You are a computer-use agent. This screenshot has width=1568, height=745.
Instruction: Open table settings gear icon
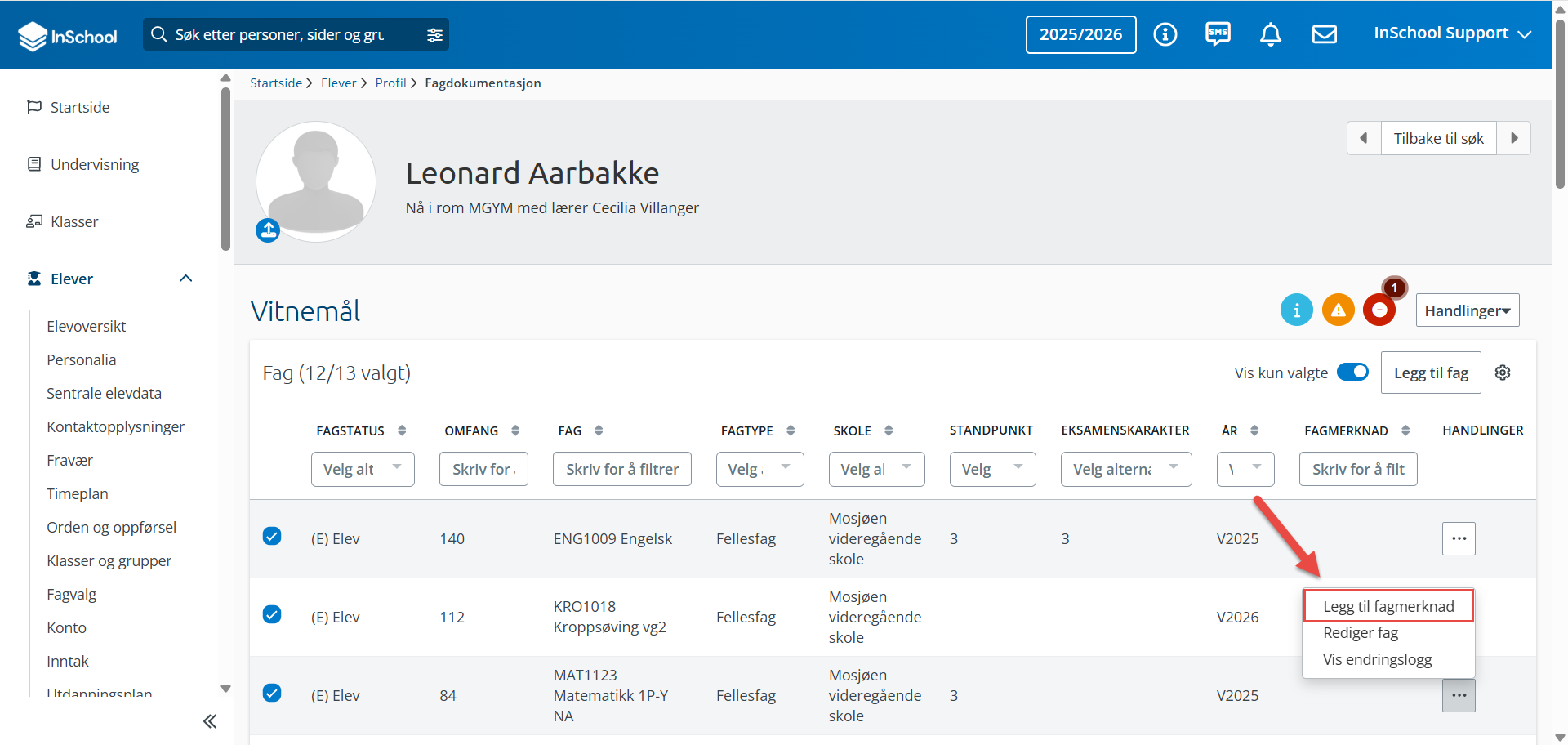(x=1503, y=372)
